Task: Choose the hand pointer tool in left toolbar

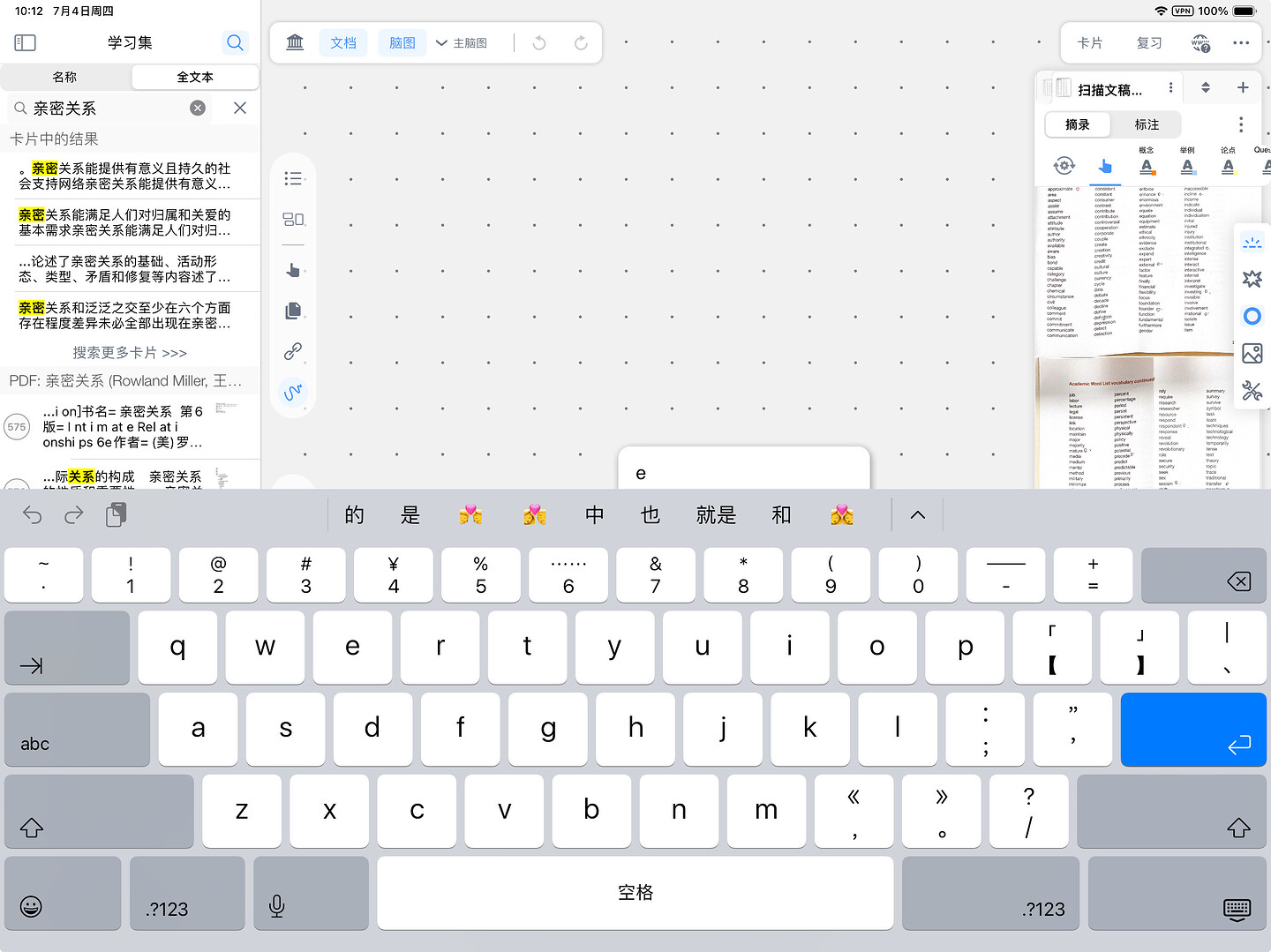Action: 294,269
